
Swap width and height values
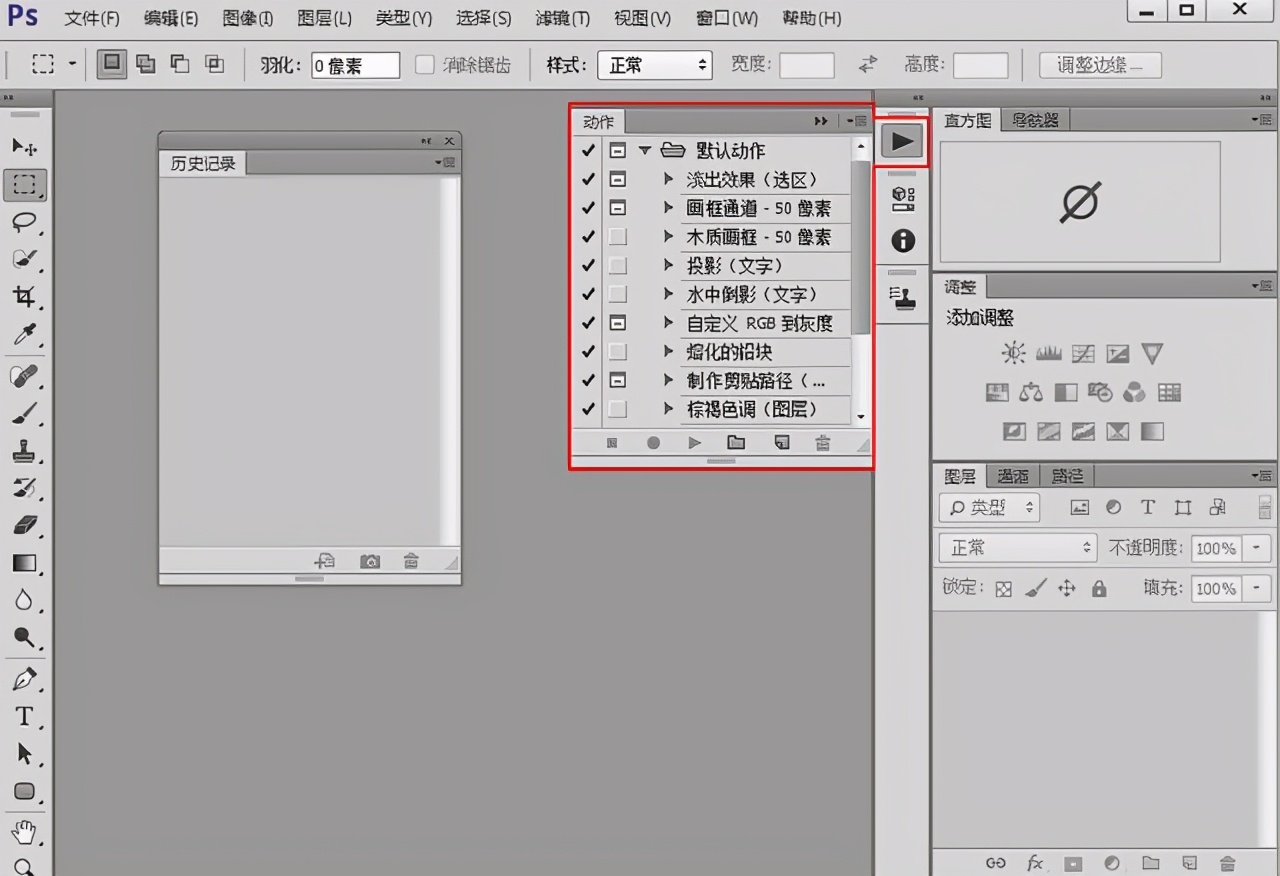(x=868, y=65)
